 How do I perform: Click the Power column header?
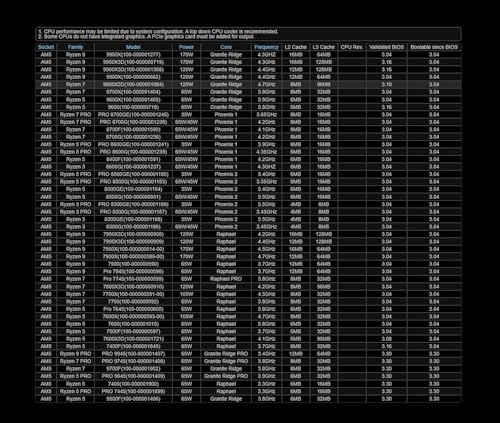186,47
